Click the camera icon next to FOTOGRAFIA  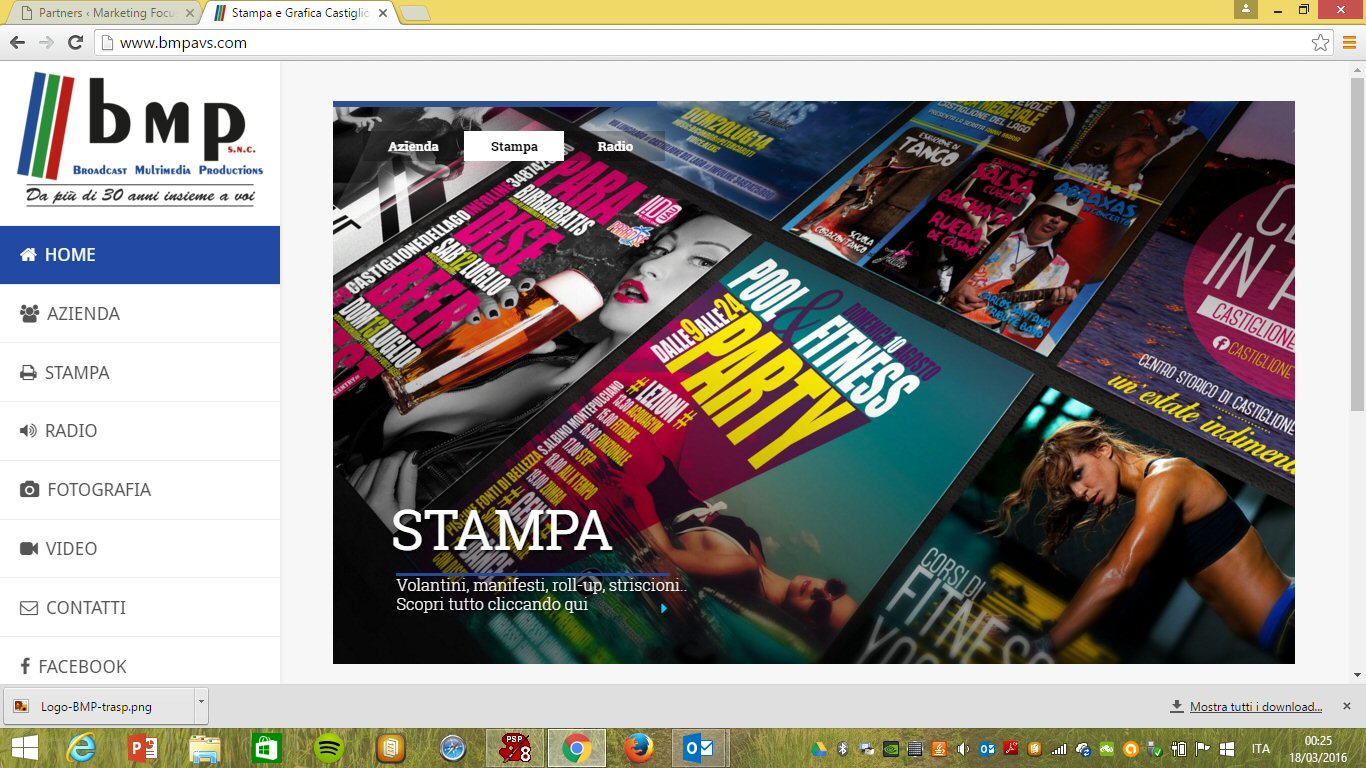pos(29,490)
